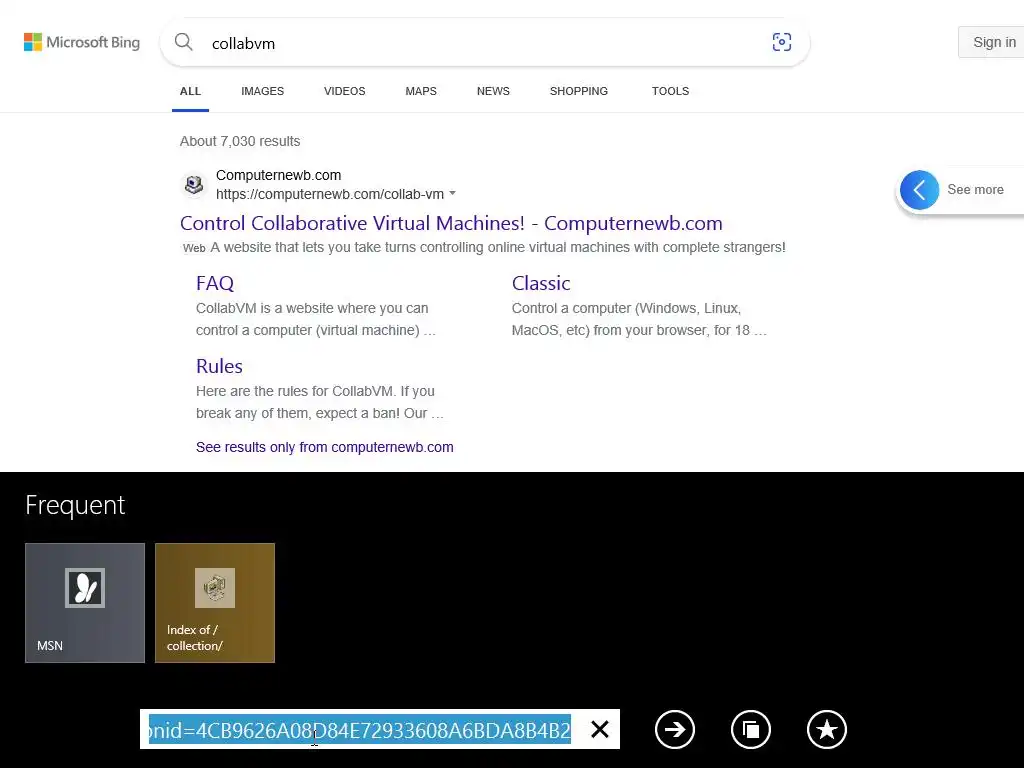Screen dimensions: 1024x768
Task: Click the Computernewb site favicon
Action: point(194,185)
